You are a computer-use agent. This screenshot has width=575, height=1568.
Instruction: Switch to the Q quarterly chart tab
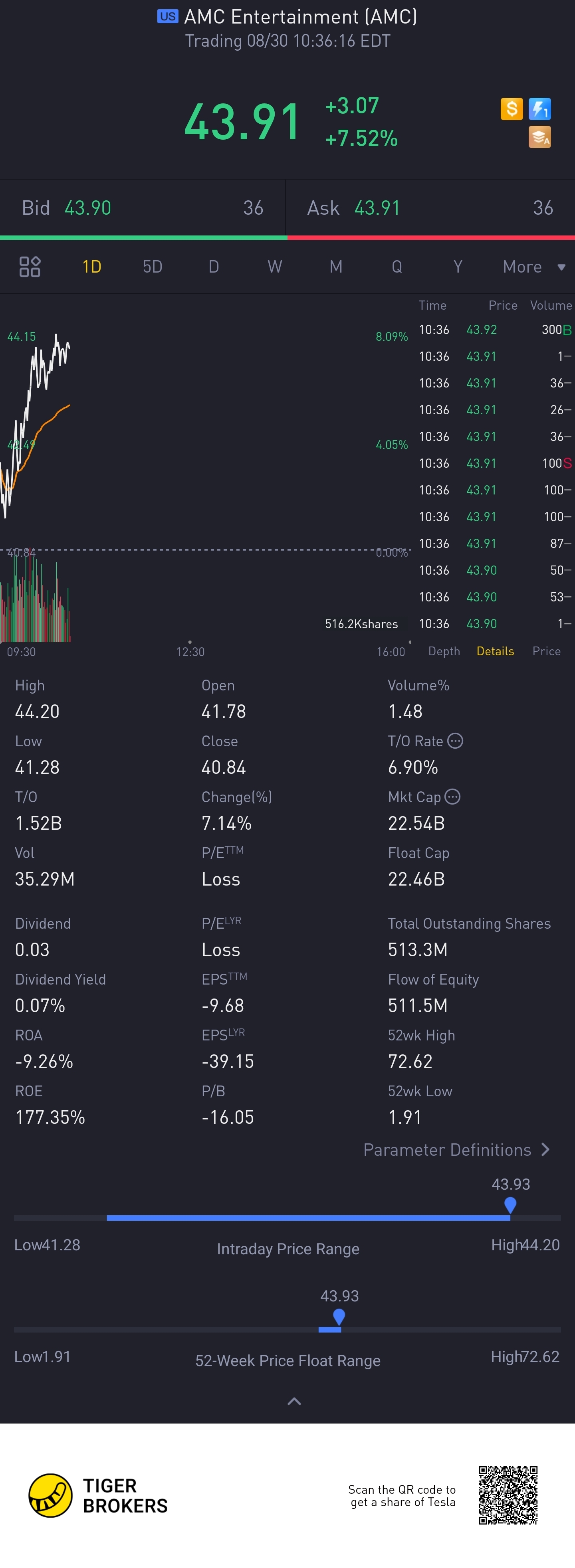point(397,267)
